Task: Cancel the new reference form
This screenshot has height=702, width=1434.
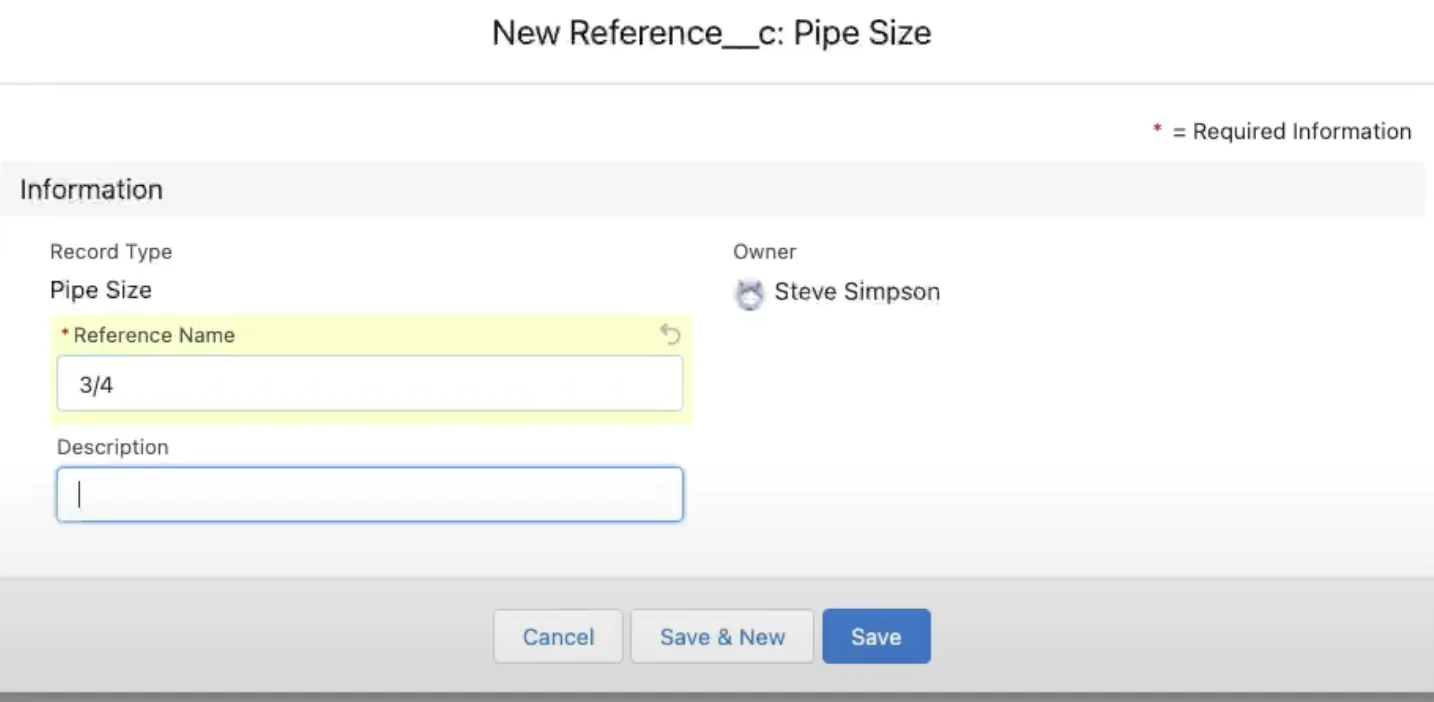Action: pyautogui.click(x=558, y=637)
